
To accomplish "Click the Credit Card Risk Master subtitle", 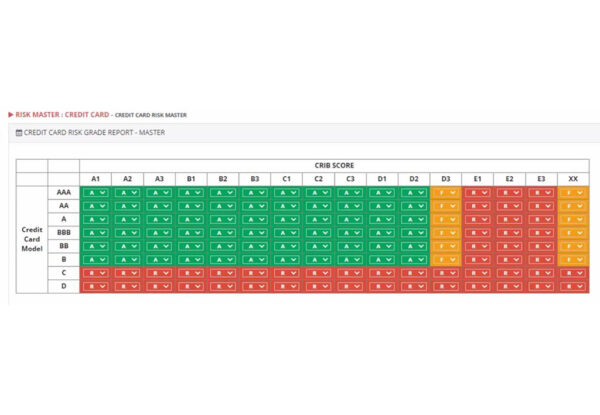I will (x=150, y=116).
